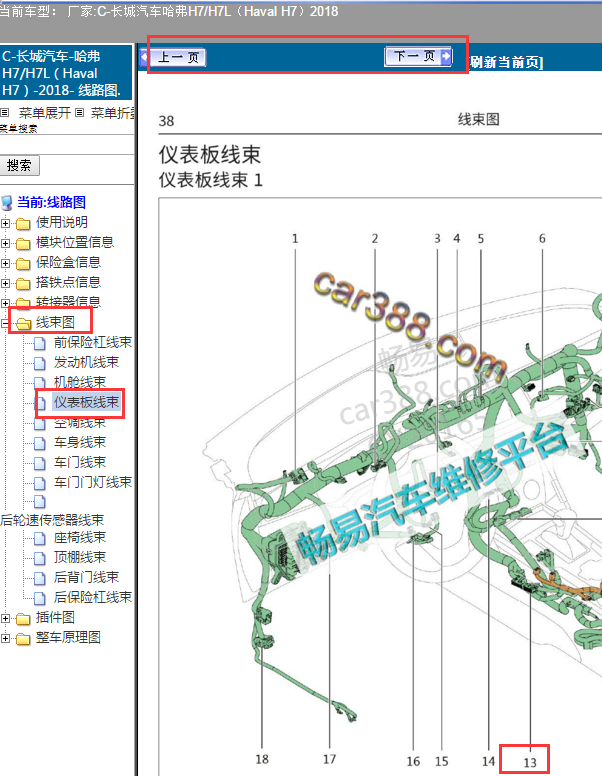The width and height of the screenshot is (602, 776).
Task: Open the 后轮速传感器线束 tree item
Action: [52, 520]
